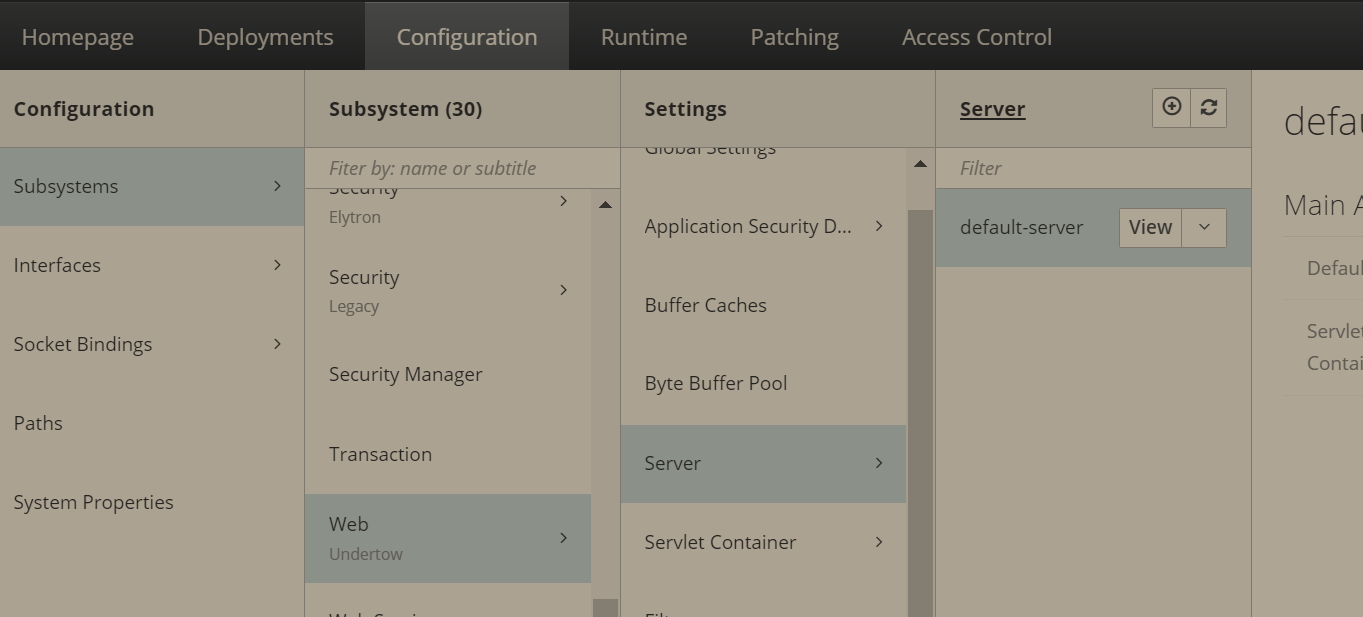1363x617 pixels.
Task: Expand the Security Legacy chevron
Action: point(563,290)
